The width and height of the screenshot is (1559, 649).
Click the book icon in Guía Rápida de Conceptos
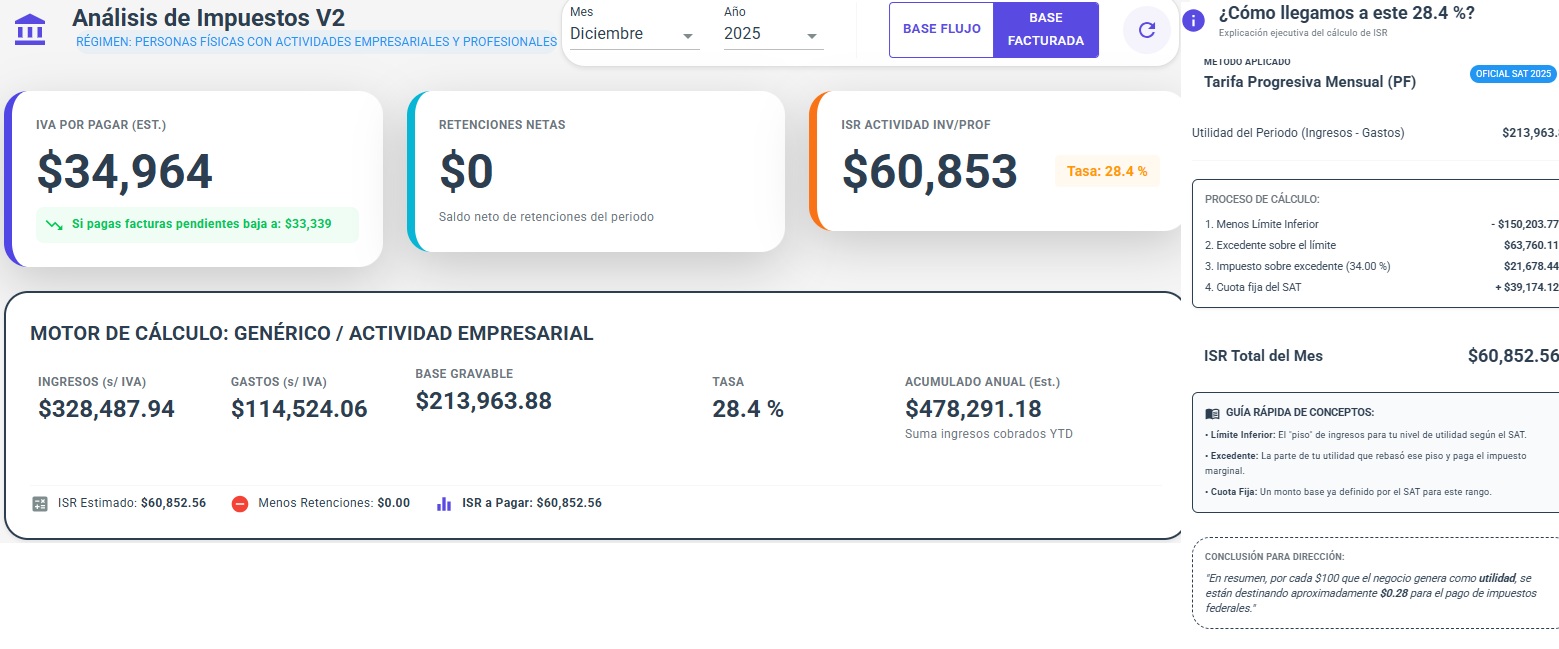click(1212, 413)
